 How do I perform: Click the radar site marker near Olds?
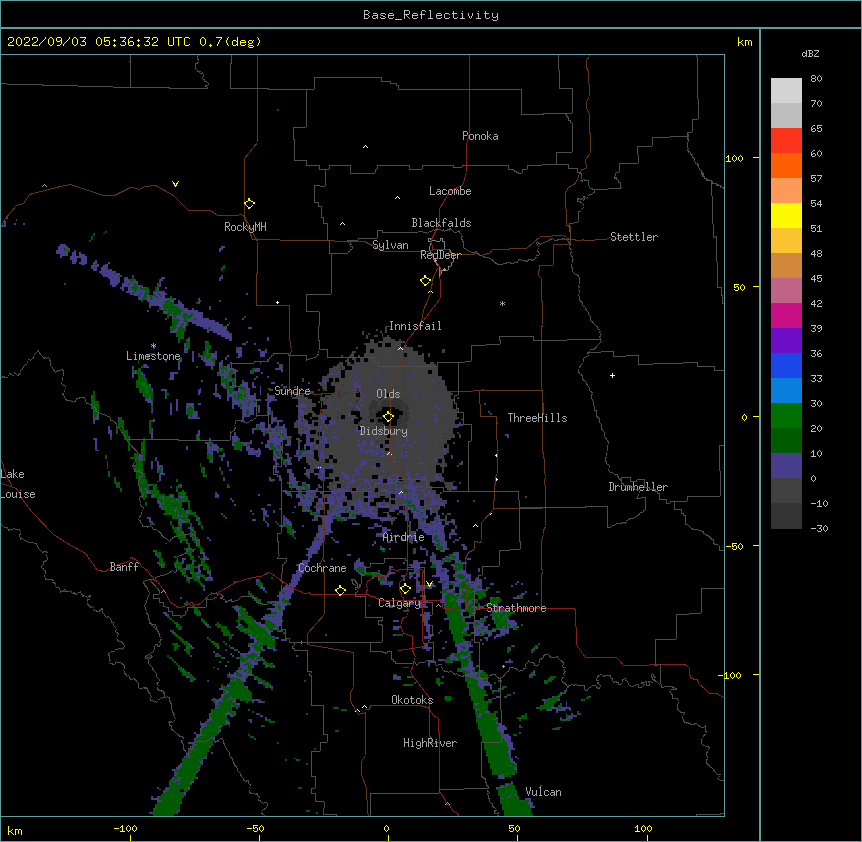388,417
